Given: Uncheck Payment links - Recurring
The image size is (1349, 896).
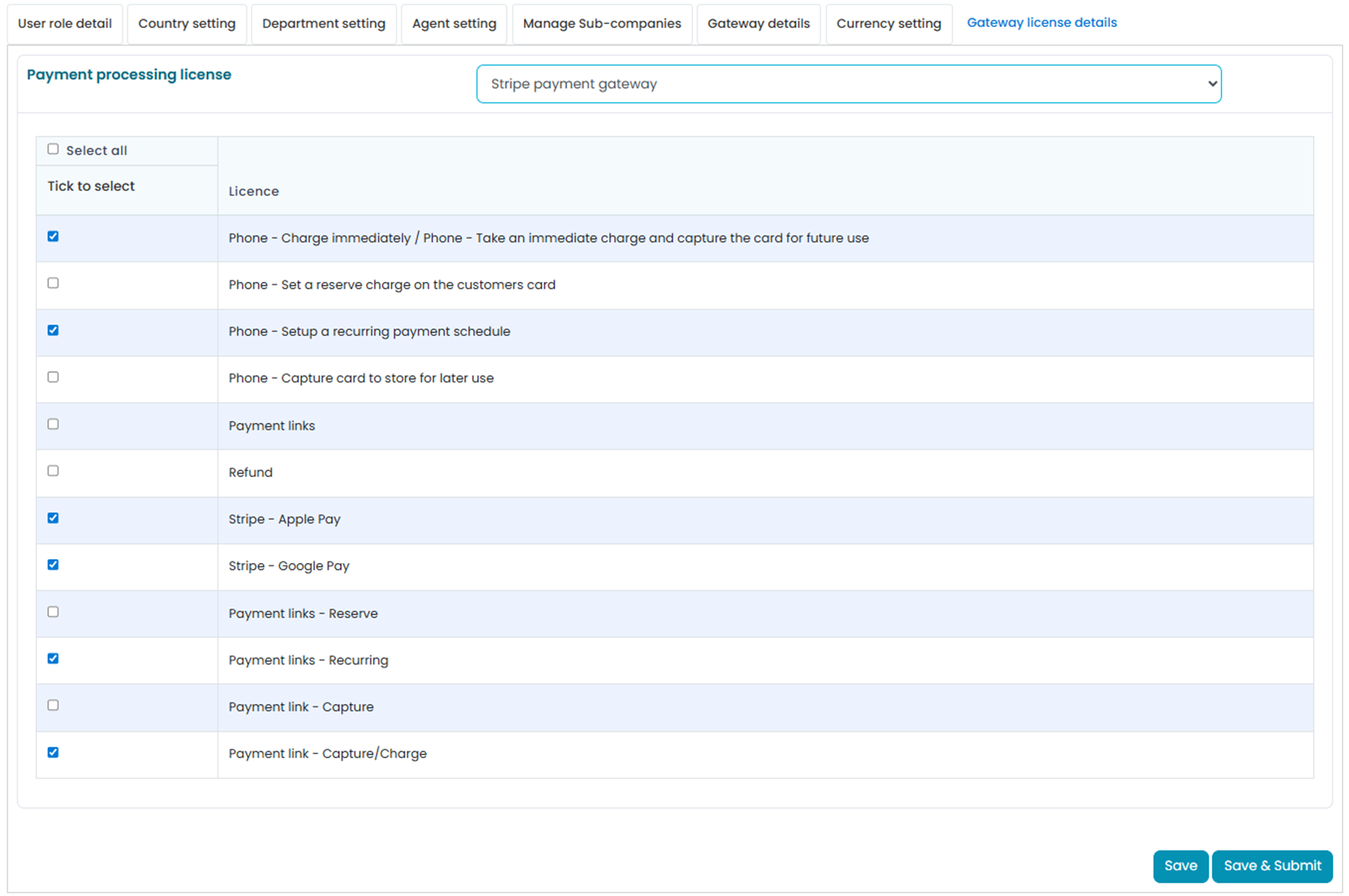Looking at the screenshot, I should click(x=53, y=659).
